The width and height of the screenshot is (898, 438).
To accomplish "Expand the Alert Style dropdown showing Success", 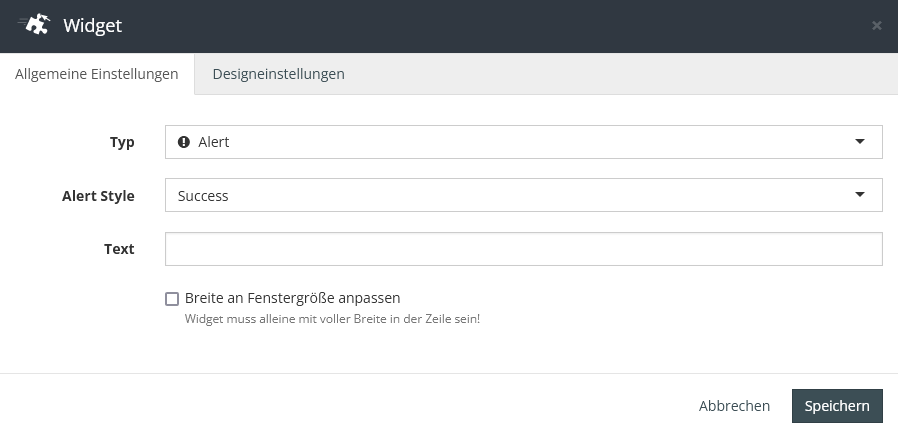I will (523, 195).
